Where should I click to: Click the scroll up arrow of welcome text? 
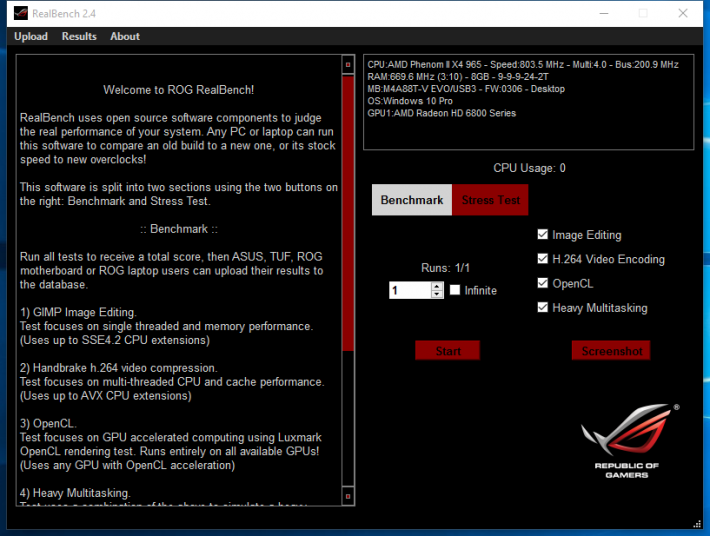348,65
